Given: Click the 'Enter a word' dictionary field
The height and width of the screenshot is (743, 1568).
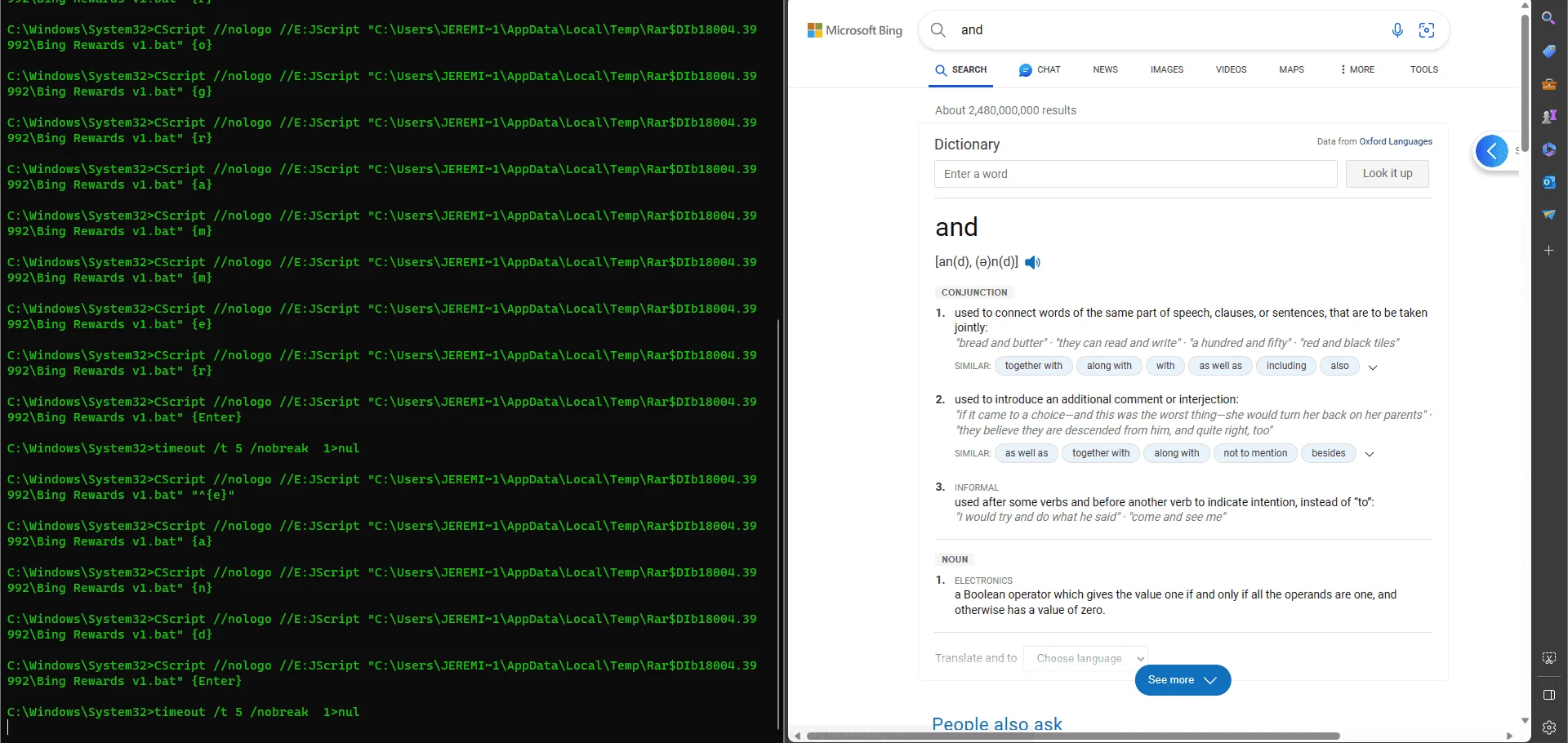Looking at the screenshot, I should pos(1135,174).
